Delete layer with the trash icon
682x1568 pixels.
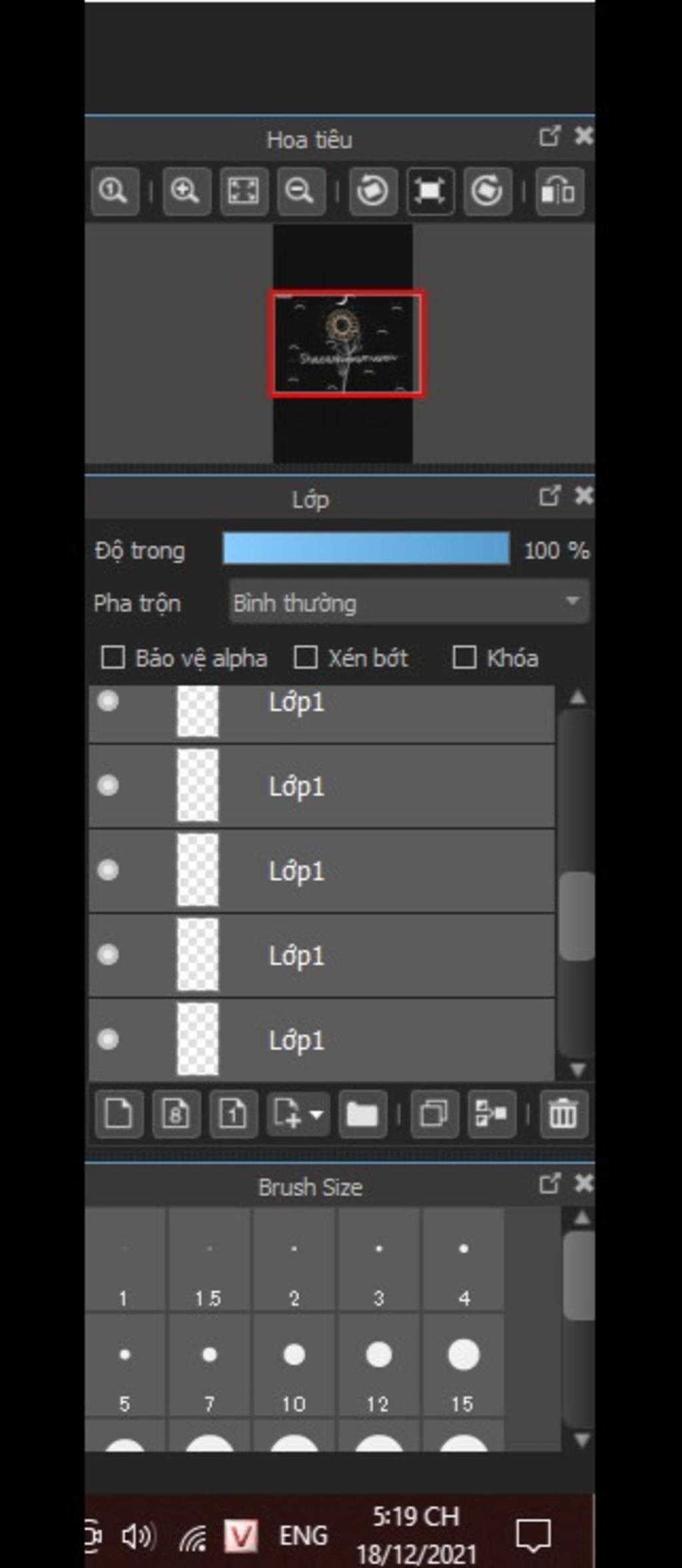tap(563, 1113)
